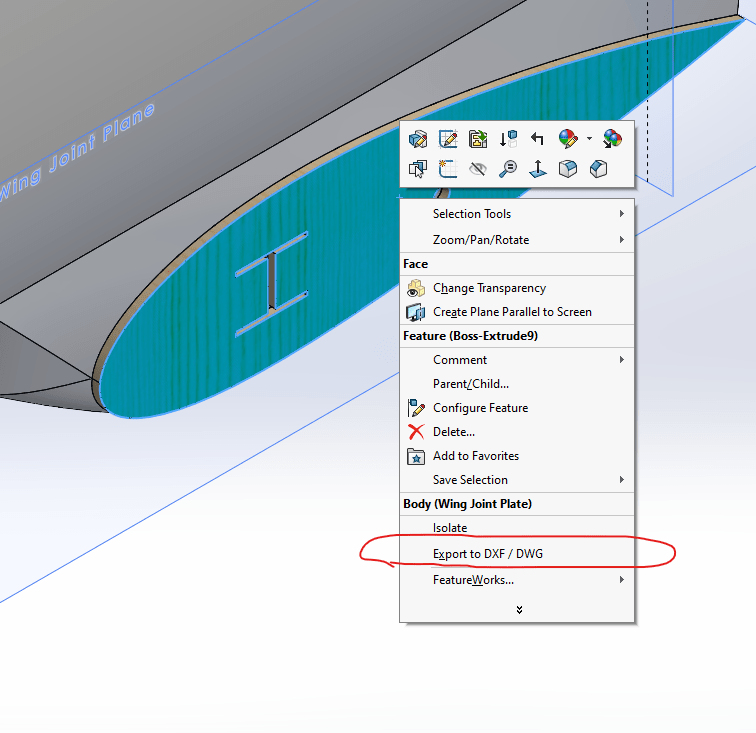Open the Appearances dropdown arrow
The height and width of the screenshot is (733, 756).
click(x=589, y=139)
